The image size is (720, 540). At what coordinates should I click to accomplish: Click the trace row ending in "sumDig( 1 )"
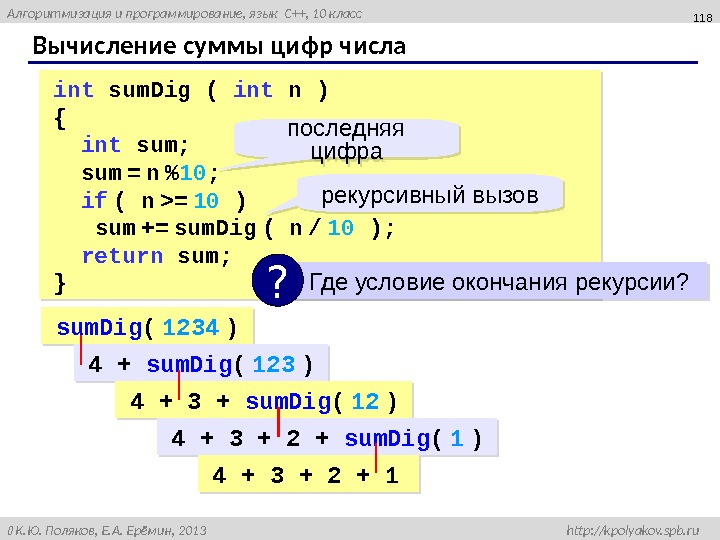(x=327, y=437)
